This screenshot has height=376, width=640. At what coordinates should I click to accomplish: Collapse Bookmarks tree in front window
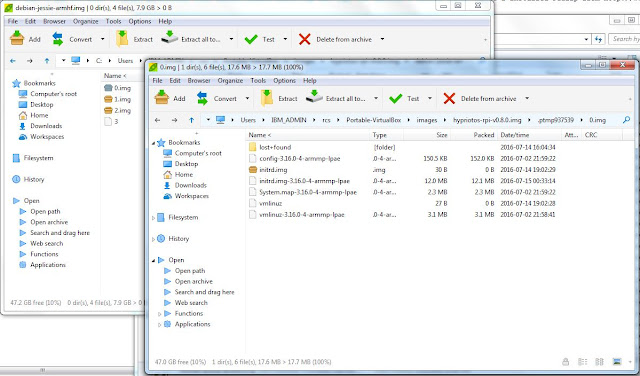[x=153, y=143]
